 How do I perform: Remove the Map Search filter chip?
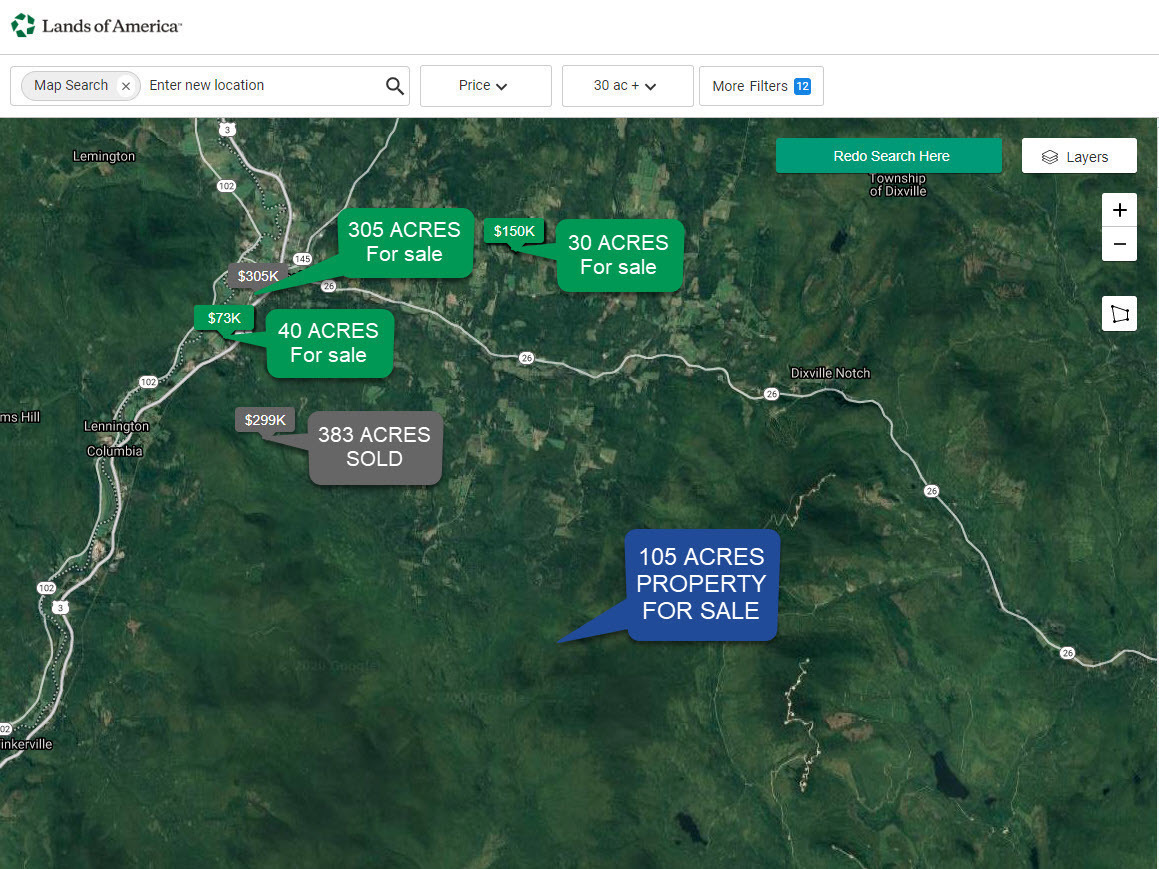pyautogui.click(x=126, y=86)
